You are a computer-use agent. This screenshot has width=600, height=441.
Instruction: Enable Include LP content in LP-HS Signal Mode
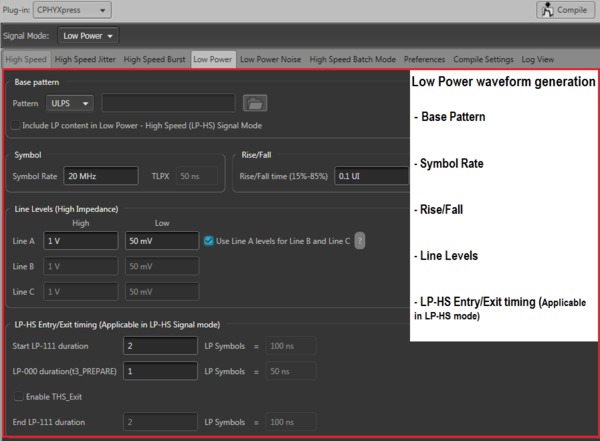coord(15,125)
